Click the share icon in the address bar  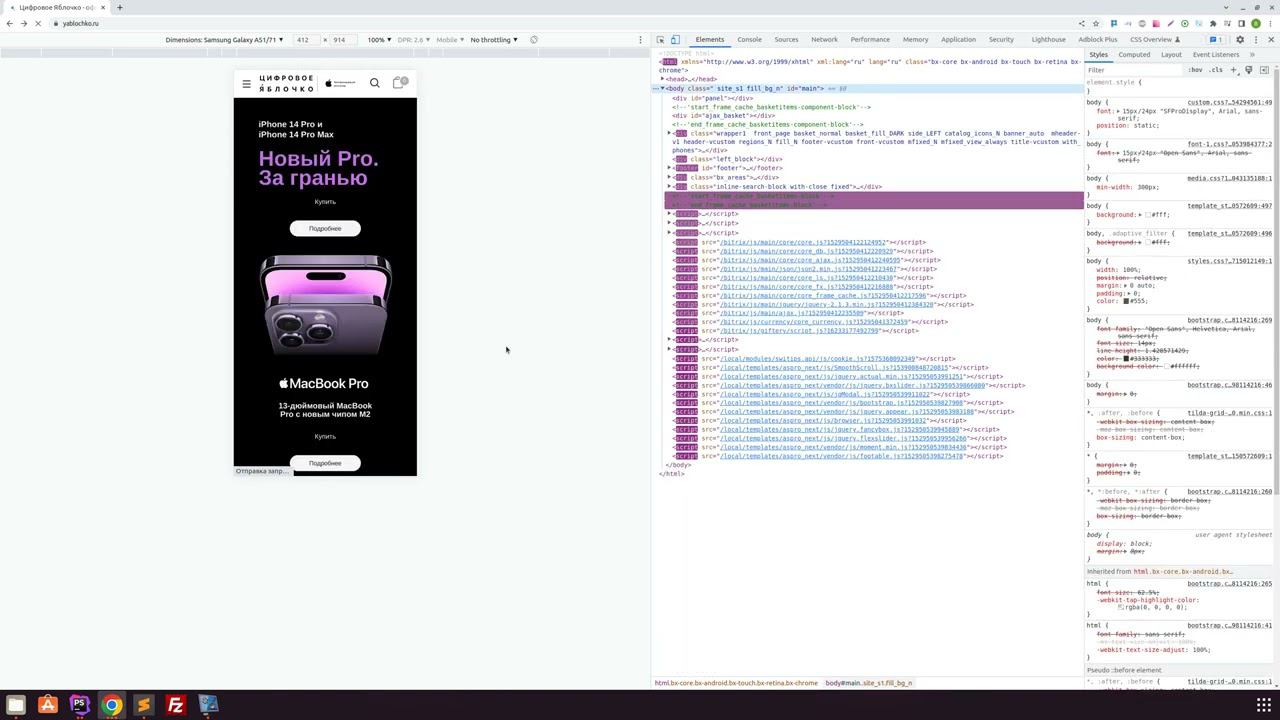pyautogui.click(x=1082, y=23)
